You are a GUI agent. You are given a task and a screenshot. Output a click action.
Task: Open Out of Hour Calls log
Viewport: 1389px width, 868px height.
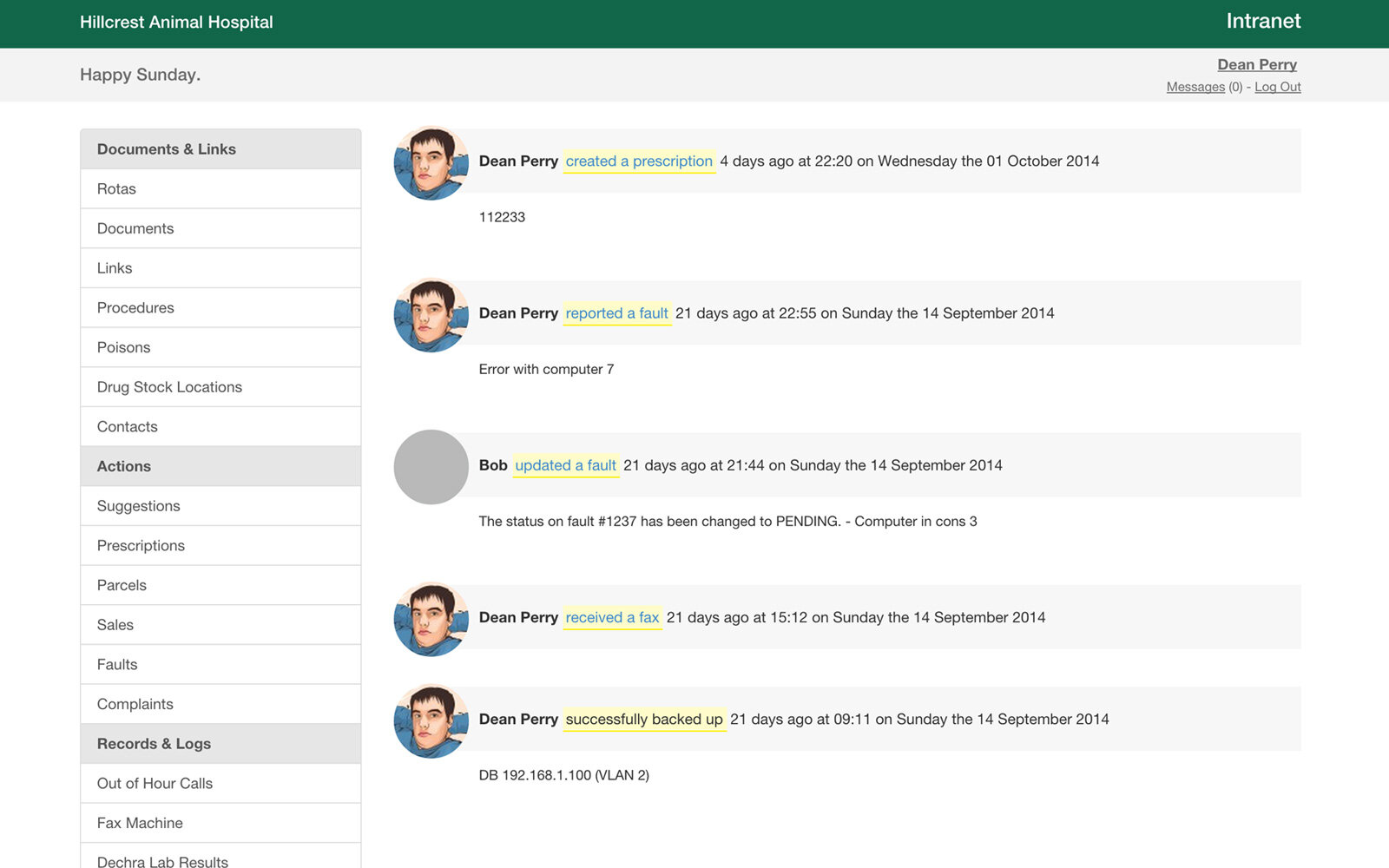(221, 784)
